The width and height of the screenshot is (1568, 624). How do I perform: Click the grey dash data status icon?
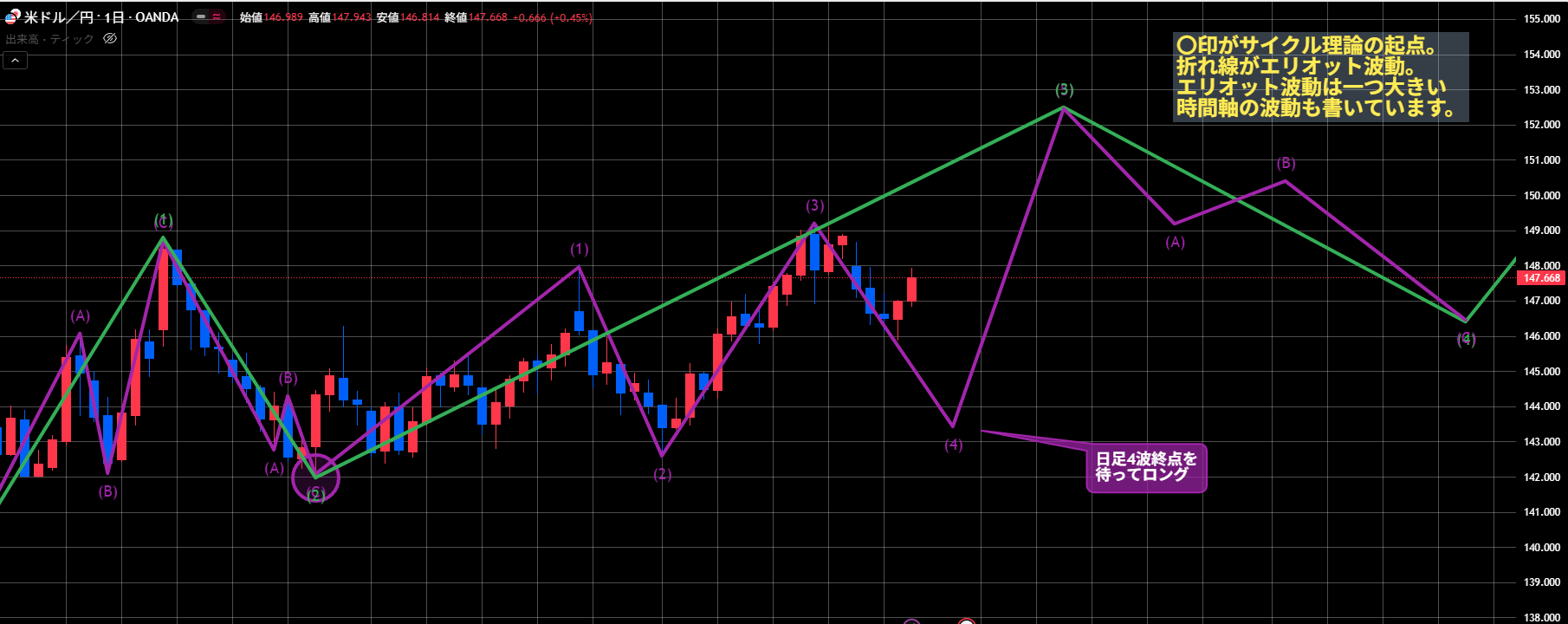[201, 16]
